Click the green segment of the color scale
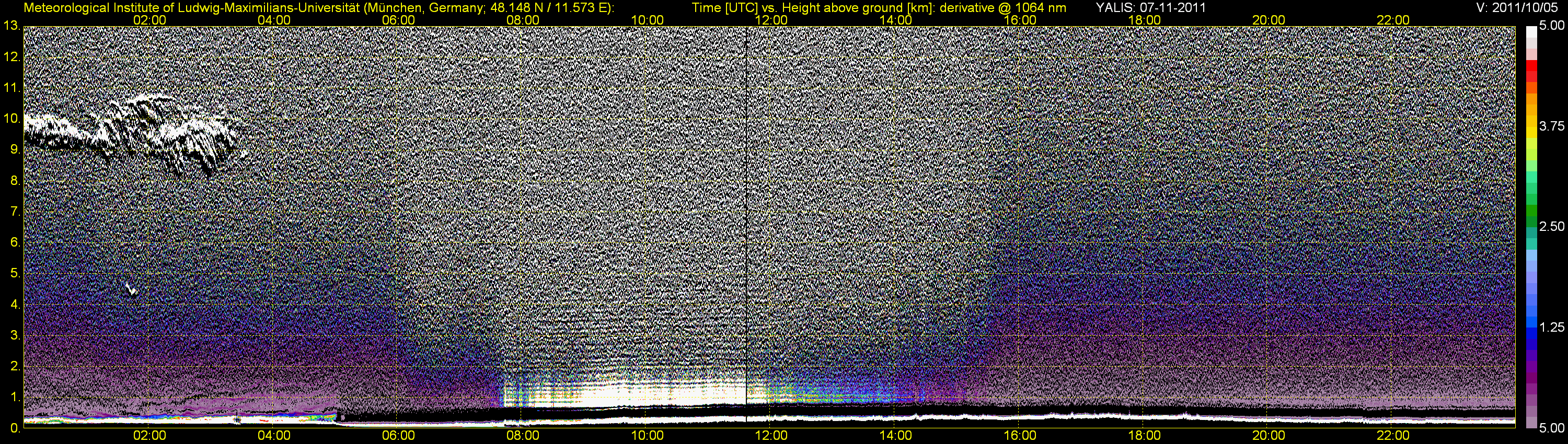 (1532, 210)
